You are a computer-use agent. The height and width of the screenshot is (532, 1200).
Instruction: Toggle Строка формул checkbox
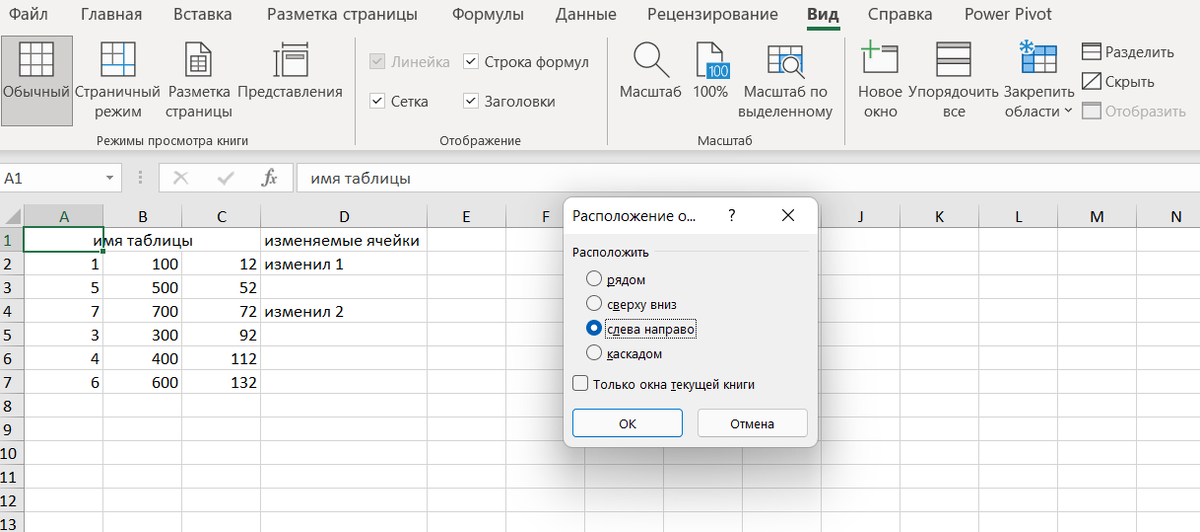pyautogui.click(x=471, y=62)
